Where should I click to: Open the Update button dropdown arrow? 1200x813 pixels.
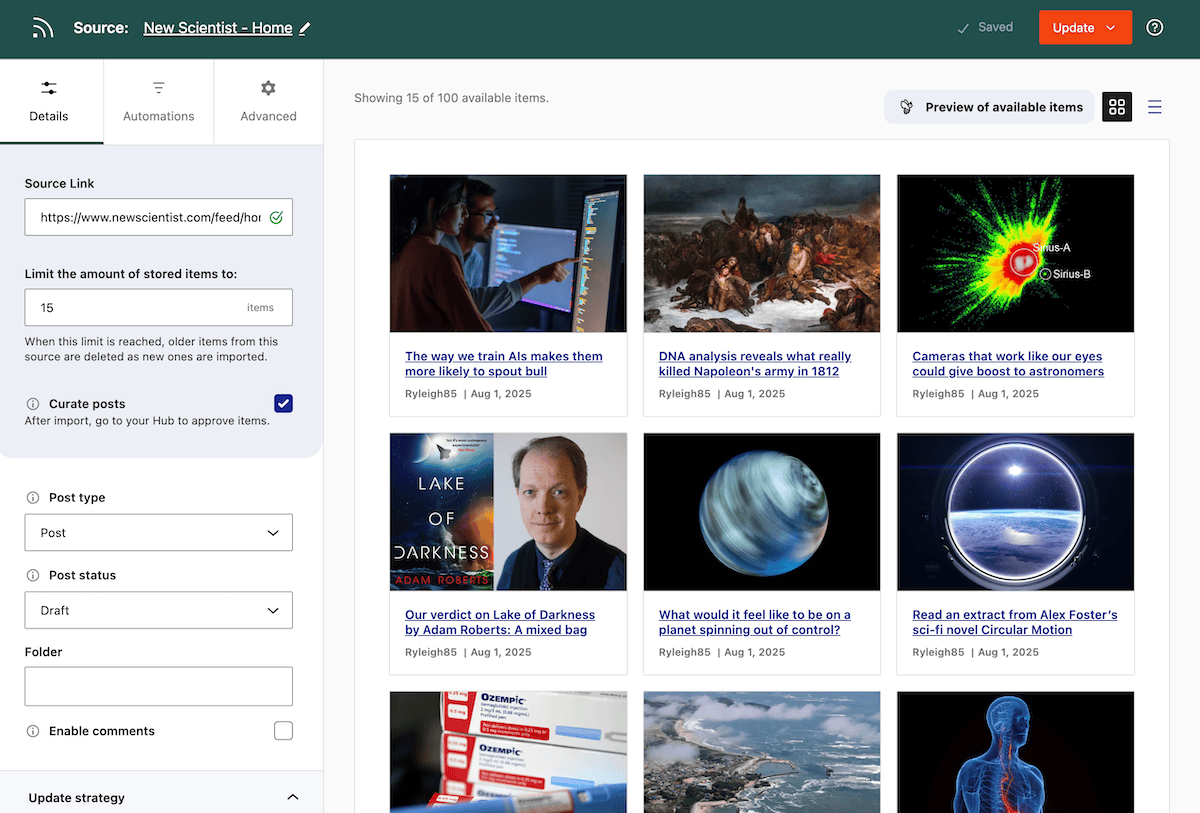(x=1111, y=28)
